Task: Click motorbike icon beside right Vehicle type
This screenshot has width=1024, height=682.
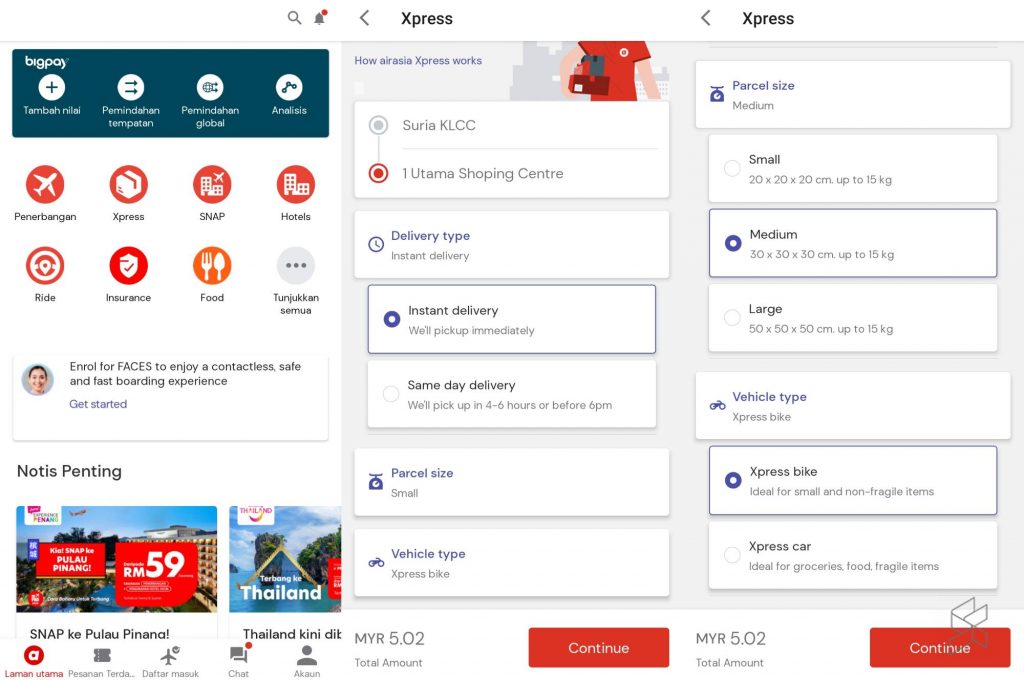Action: click(718, 405)
